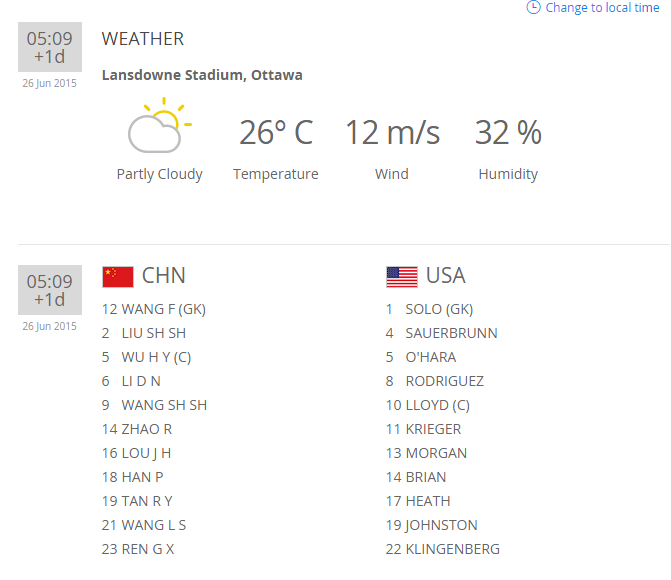Click Lansdowne Stadium, Ottawa venue text
Viewport: 671px width, 580px height.
[x=202, y=75]
